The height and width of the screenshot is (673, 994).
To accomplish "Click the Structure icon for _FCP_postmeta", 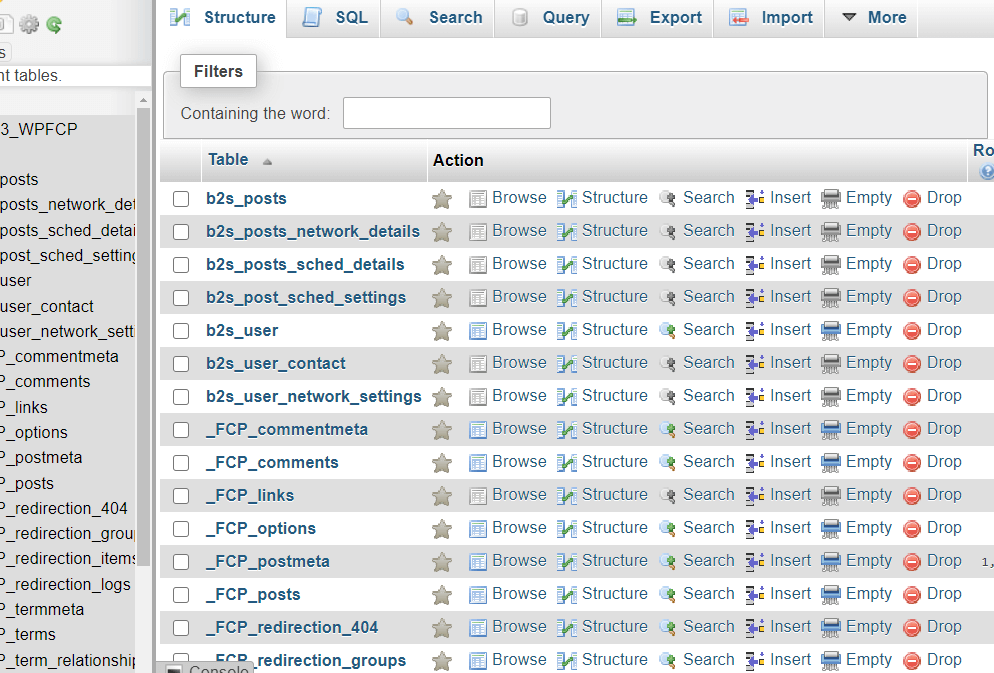I will click(x=567, y=561).
